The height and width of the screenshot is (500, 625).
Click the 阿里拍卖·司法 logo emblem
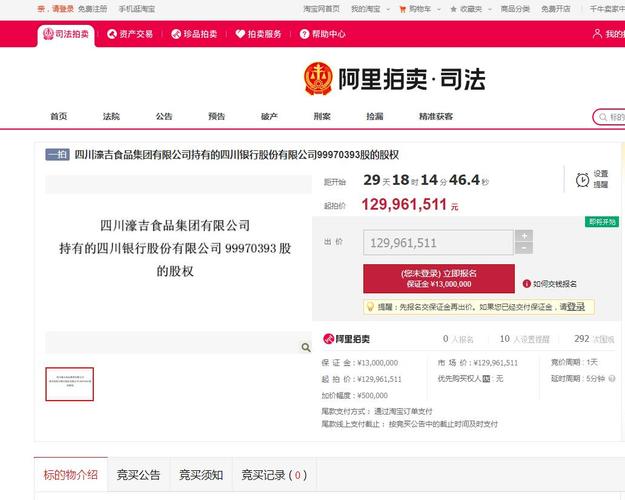[x=318, y=79]
